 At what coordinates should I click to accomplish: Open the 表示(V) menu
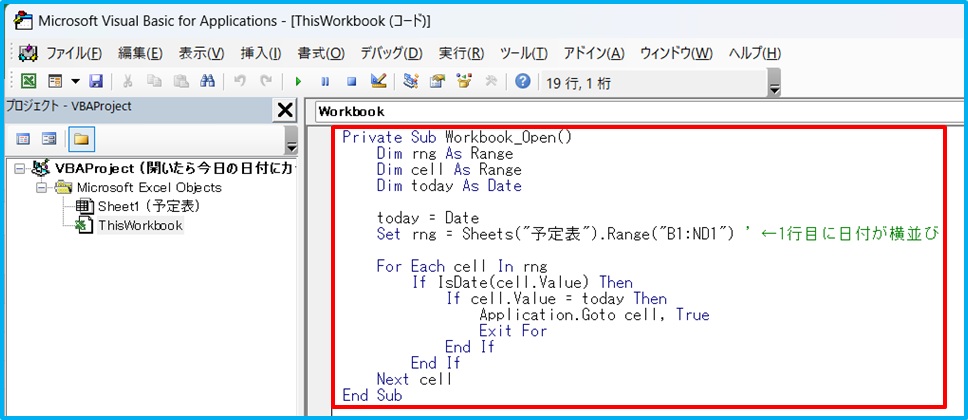(x=201, y=53)
